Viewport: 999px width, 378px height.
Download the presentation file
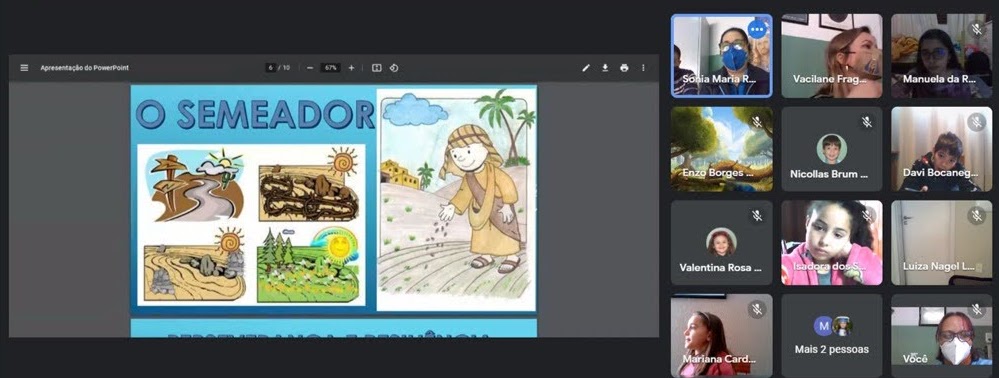coord(605,68)
